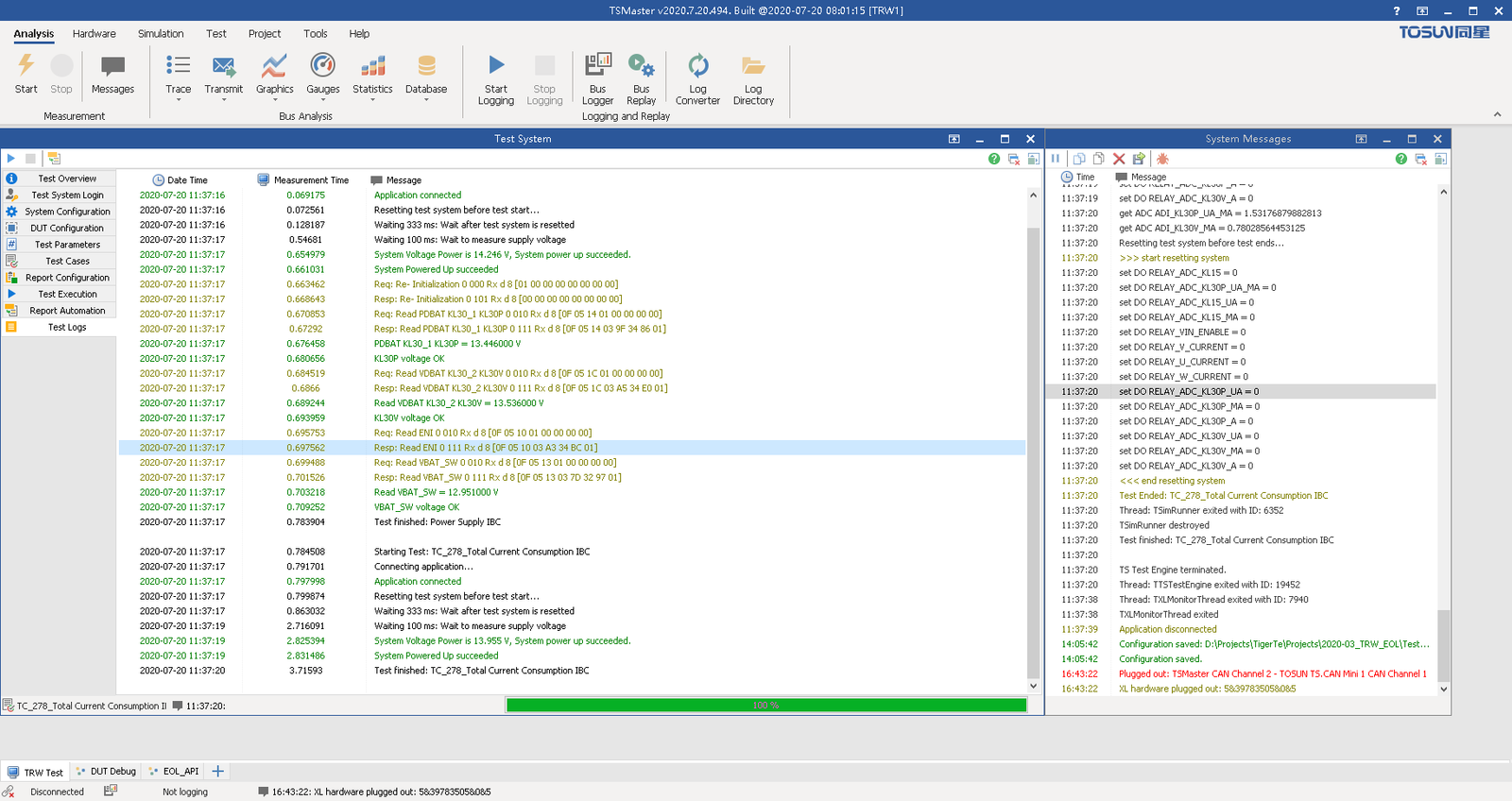Image resolution: width=1512 pixels, height=801 pixels.
Task: Open Test Parameters in the sidebar
Action: 60,245
